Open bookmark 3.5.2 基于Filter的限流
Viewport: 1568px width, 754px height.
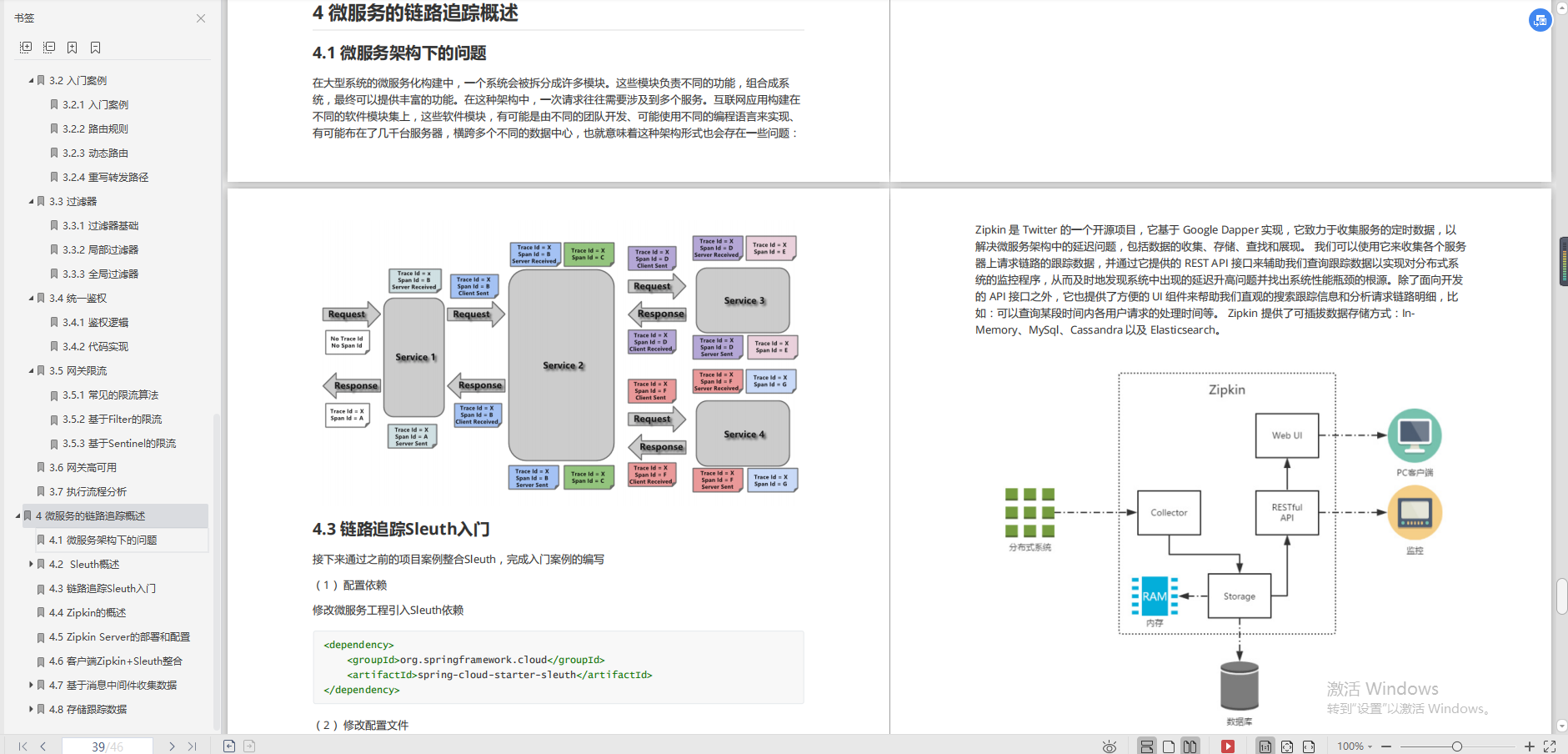[112, 420]
